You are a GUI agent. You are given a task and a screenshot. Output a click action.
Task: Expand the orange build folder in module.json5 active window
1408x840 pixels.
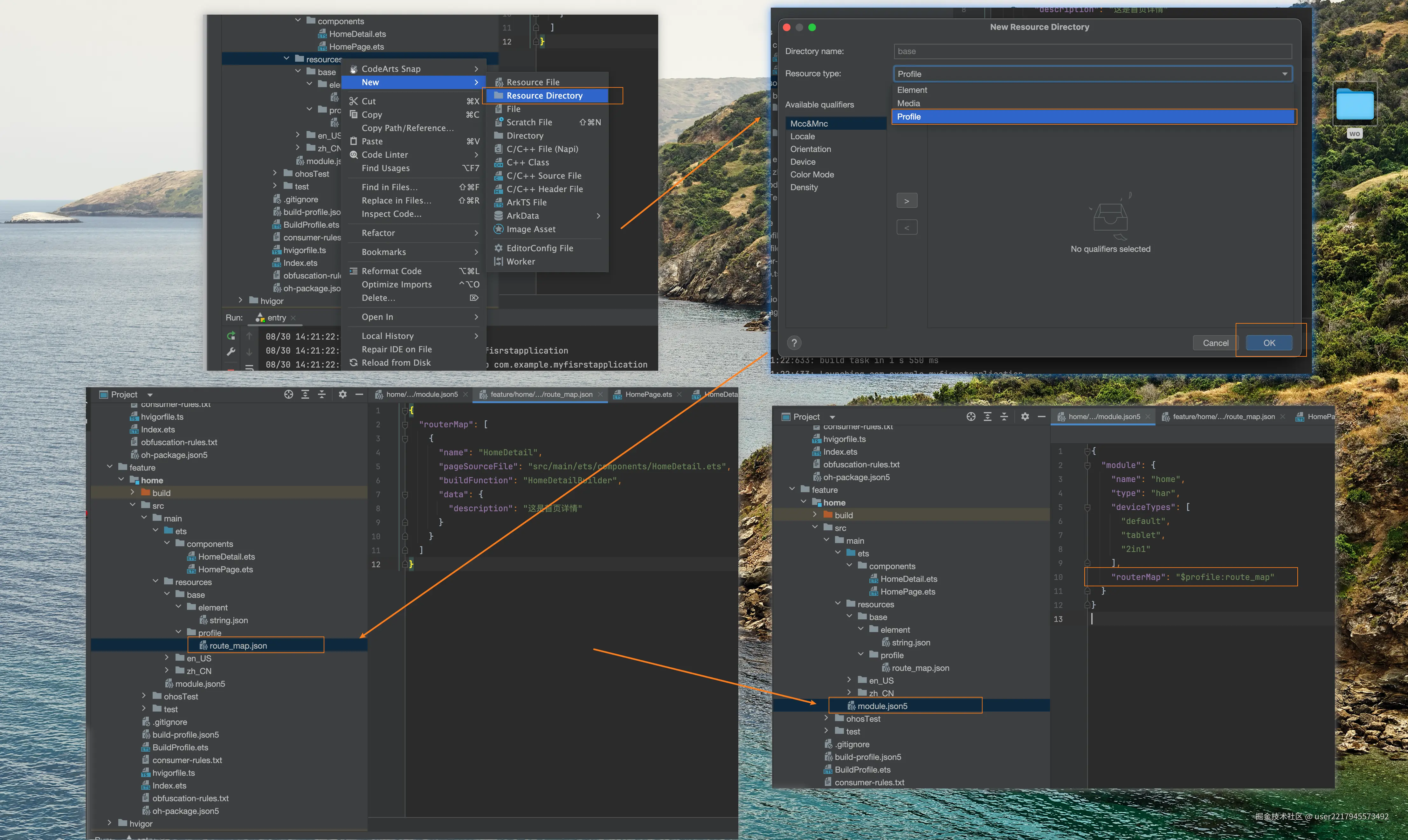pos(815,514)
